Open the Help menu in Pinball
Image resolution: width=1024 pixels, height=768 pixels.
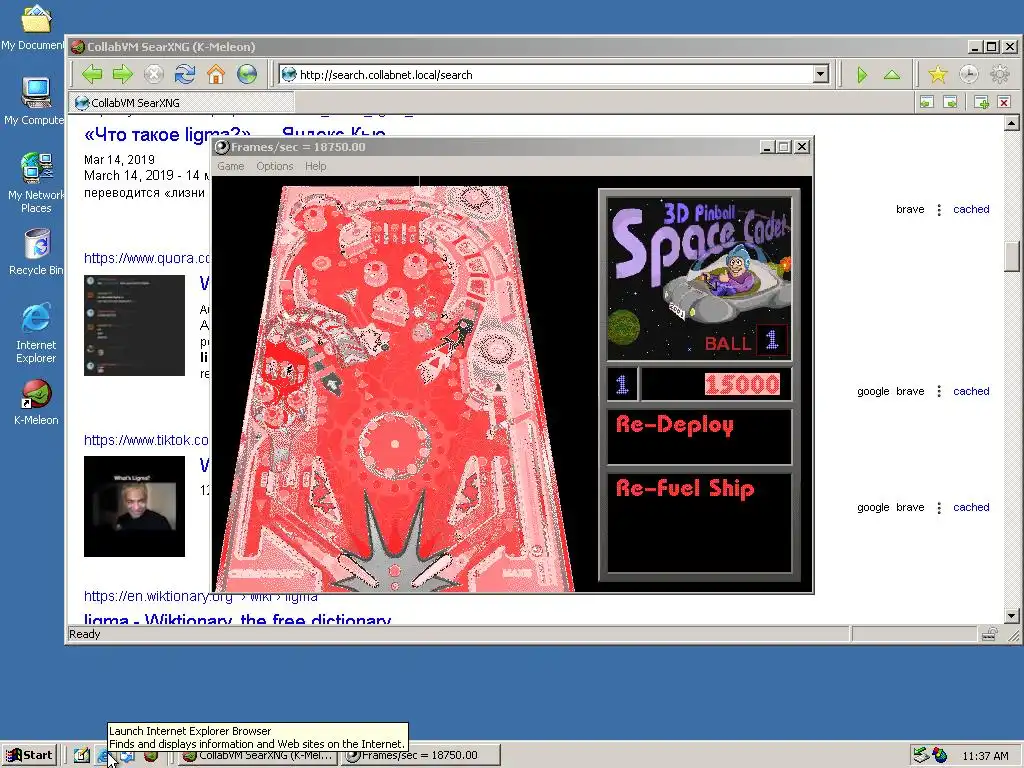coord(315,166)
